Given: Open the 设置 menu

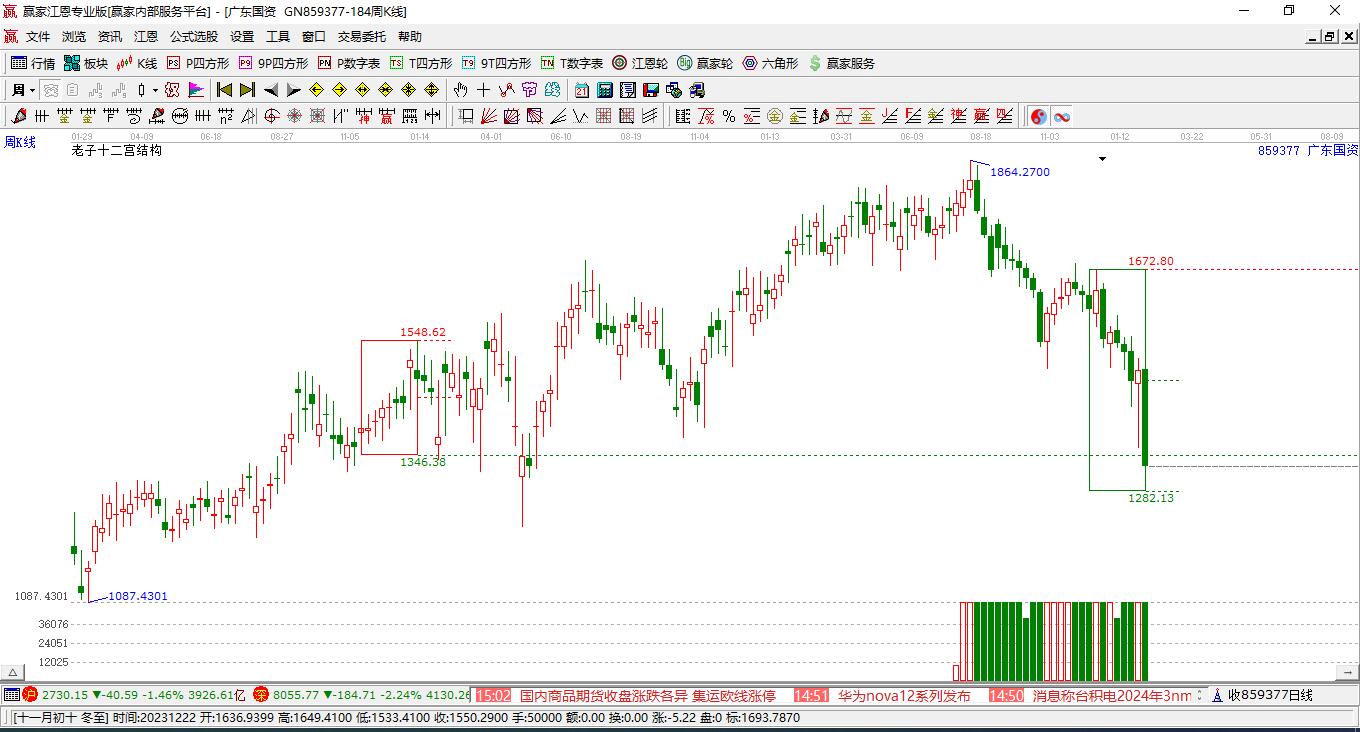Looking at the screenshot, I should click(x=242, y=37).
